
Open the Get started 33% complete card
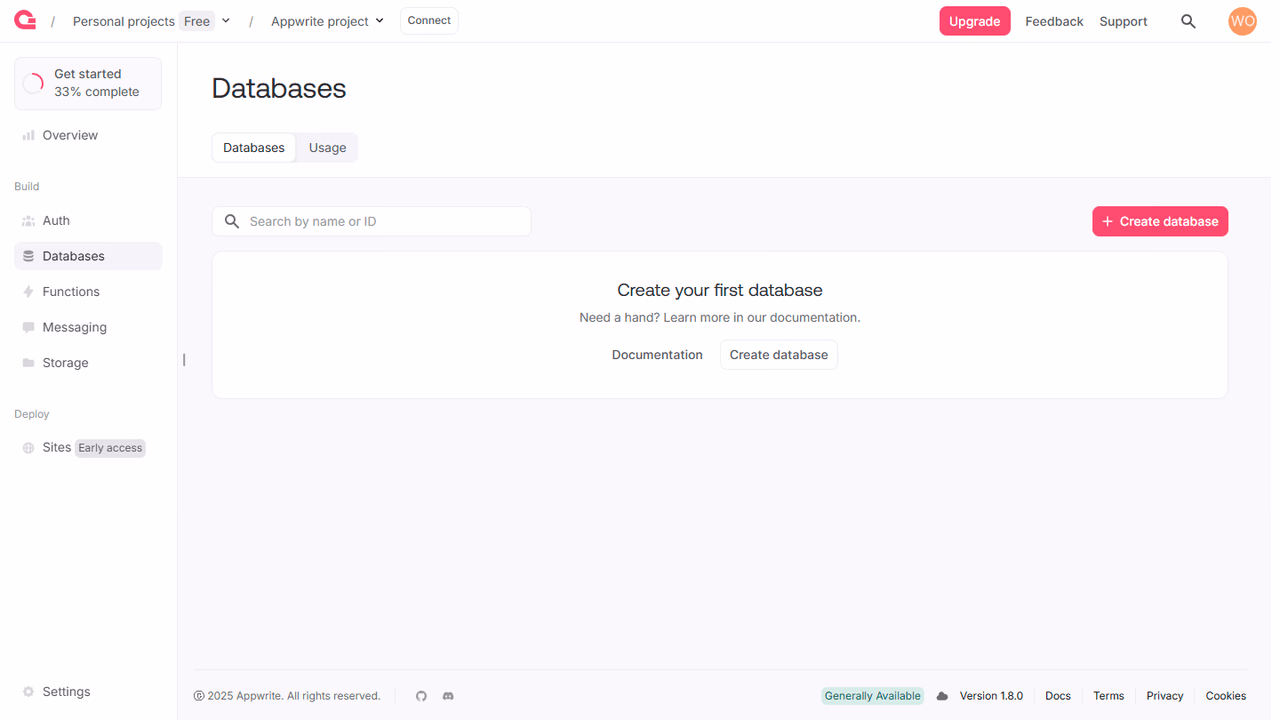click(88, 83)
